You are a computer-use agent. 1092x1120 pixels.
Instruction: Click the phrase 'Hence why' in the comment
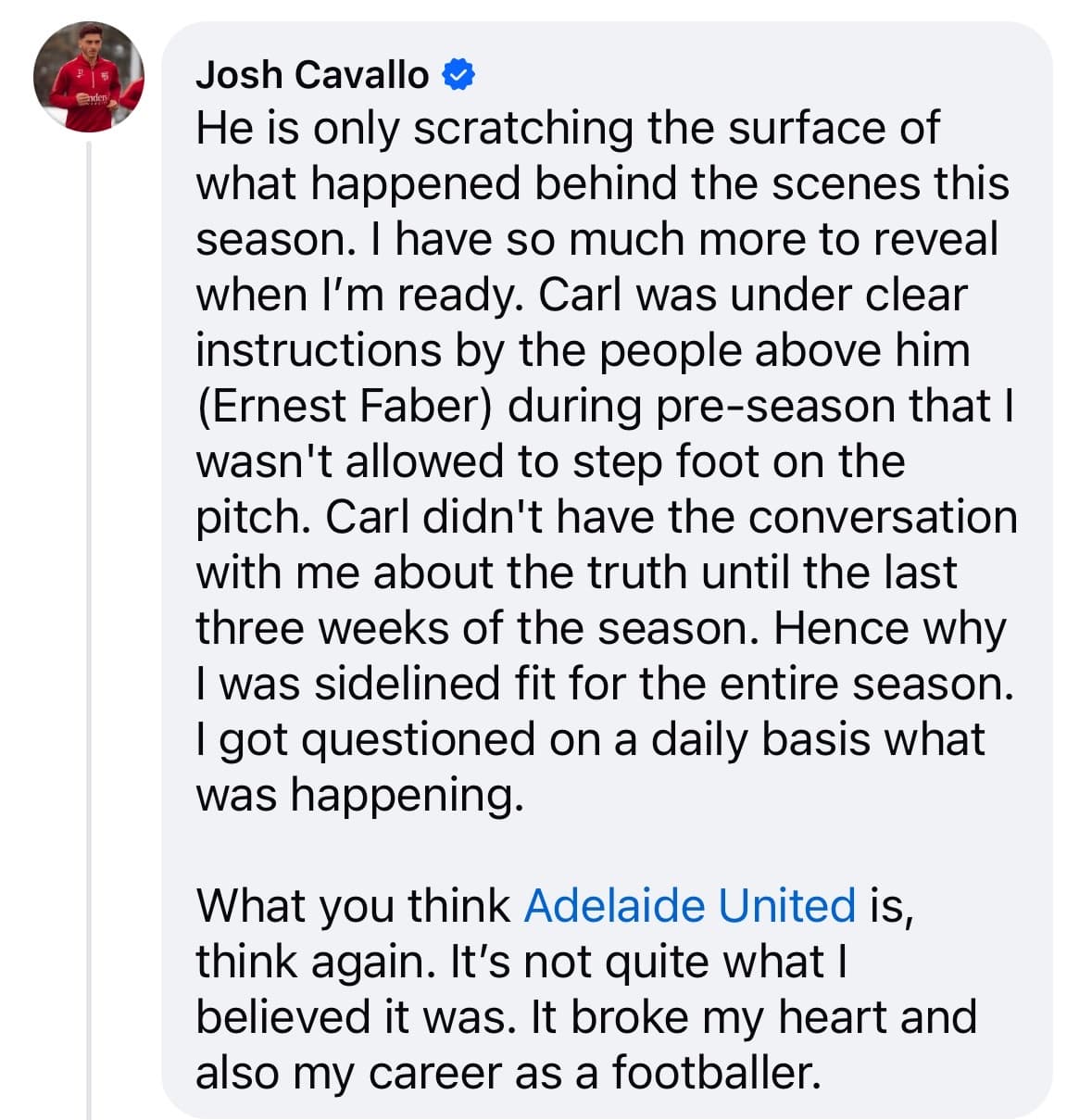pos(889,629)
